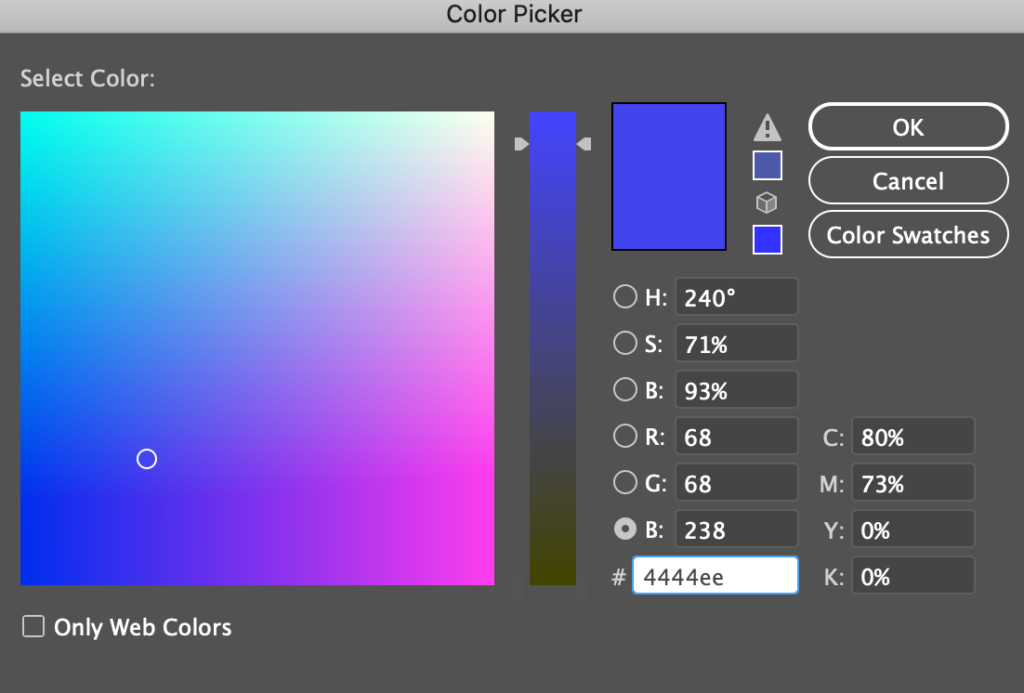Click the hex color input field

pyautogui.click(x=716, y=576)
